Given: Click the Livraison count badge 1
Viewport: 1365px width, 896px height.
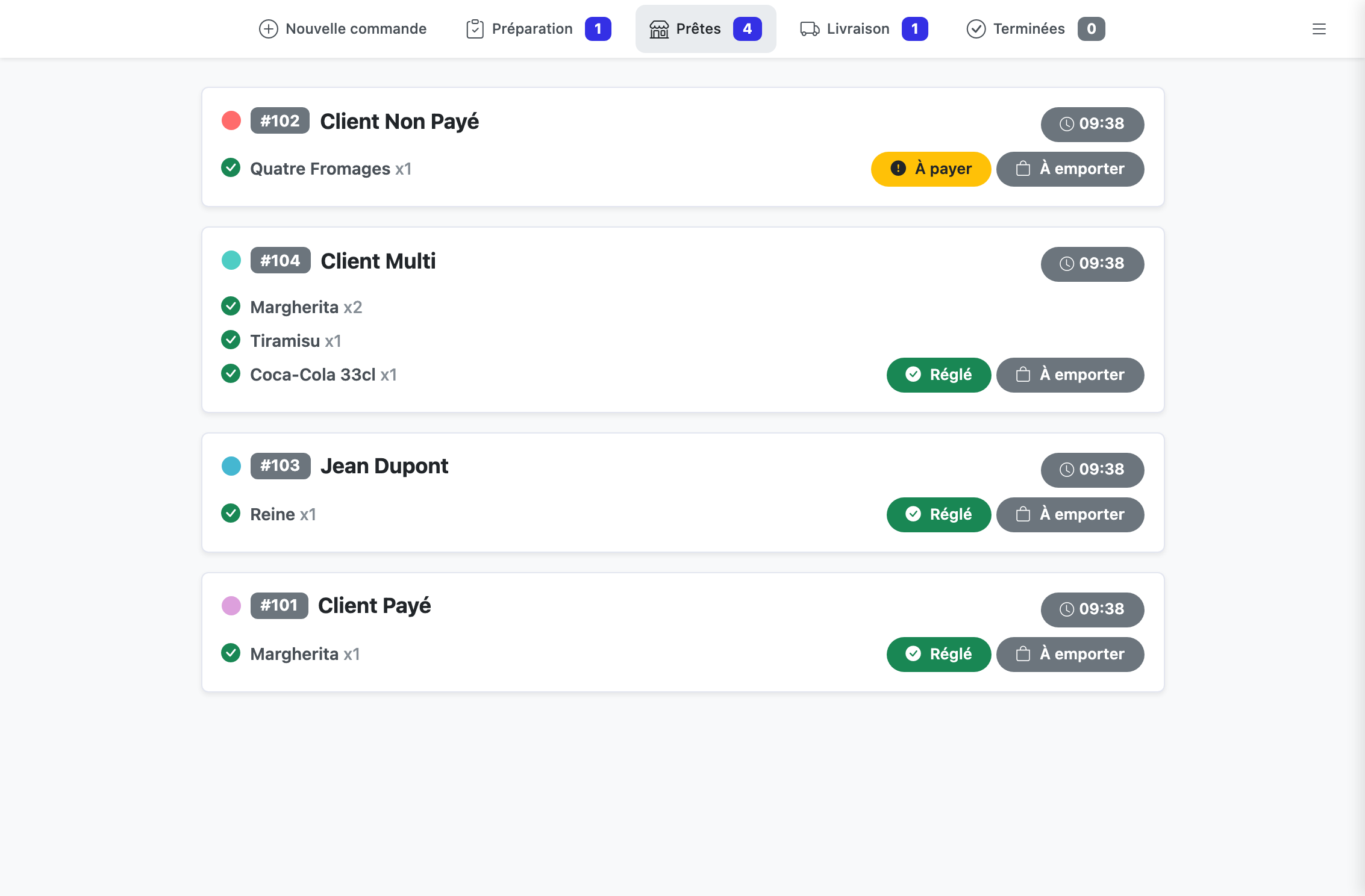Looking at the screenshot, I should tap(914, 29).
